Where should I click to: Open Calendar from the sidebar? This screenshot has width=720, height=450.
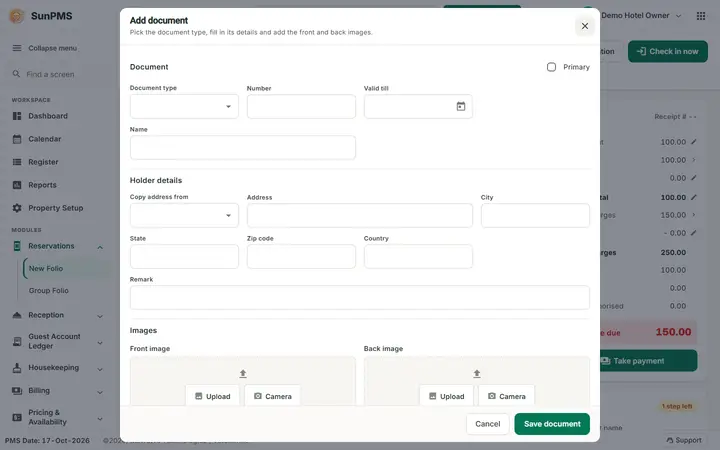click(x=45, y=139)
